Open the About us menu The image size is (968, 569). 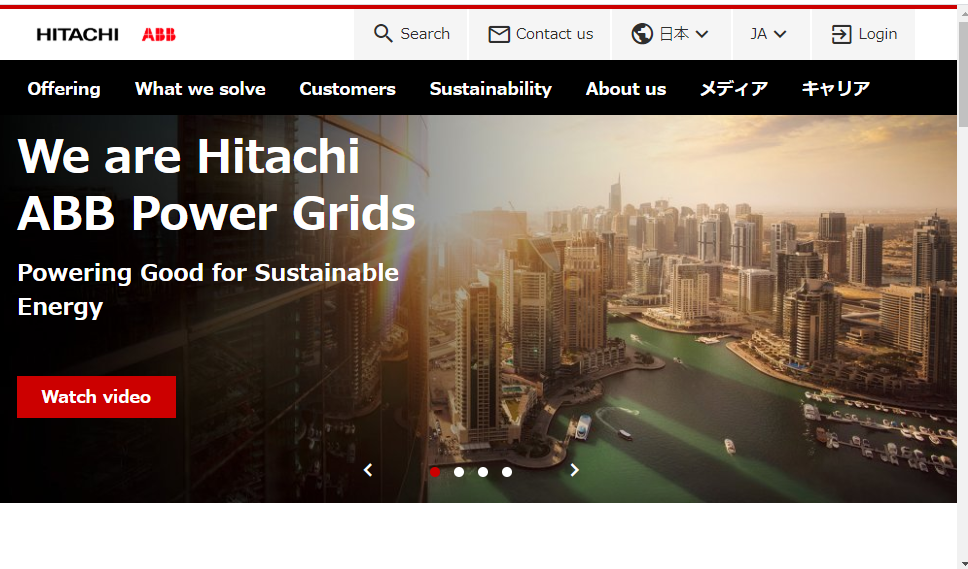coord(626,89)
